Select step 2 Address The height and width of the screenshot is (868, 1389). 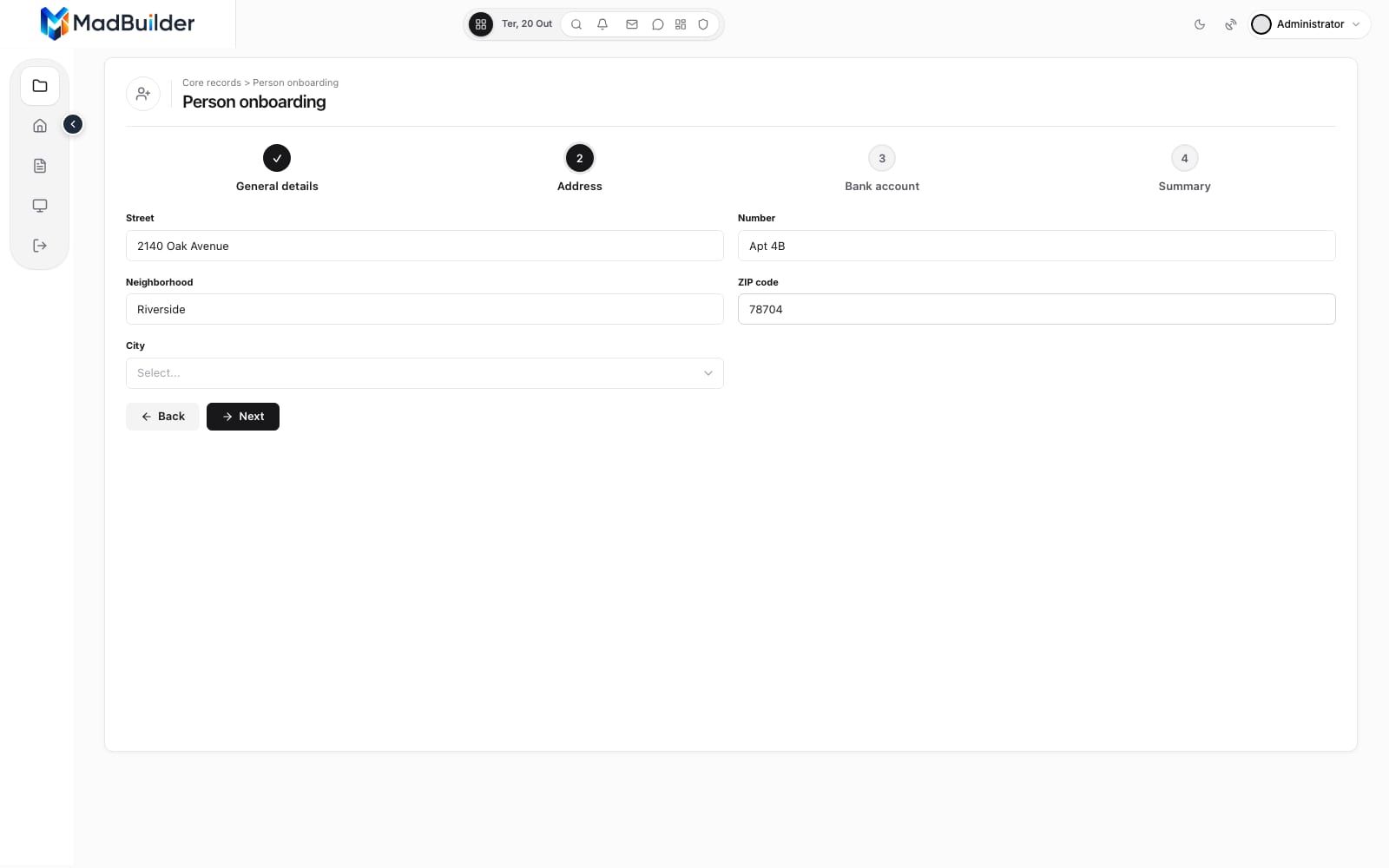580,169
